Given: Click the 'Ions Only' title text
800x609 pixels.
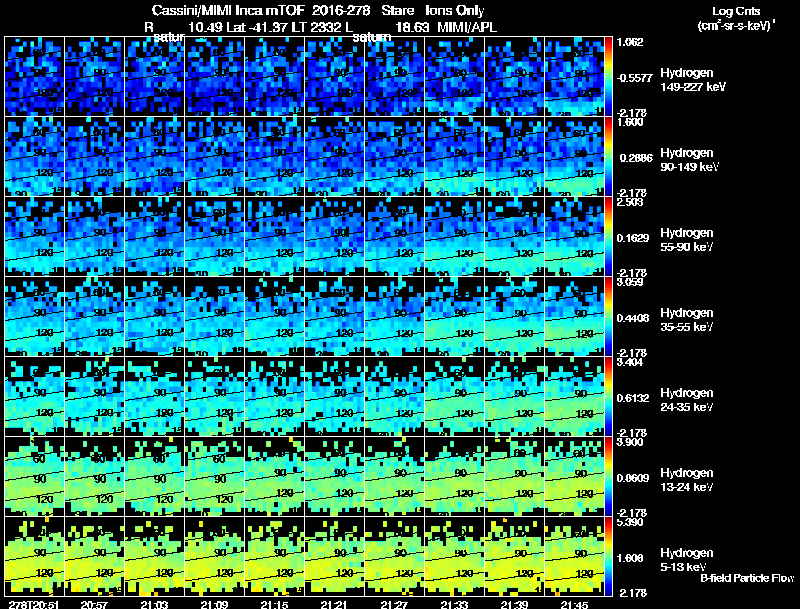Looking at the screenshot, I should (454, 10).
